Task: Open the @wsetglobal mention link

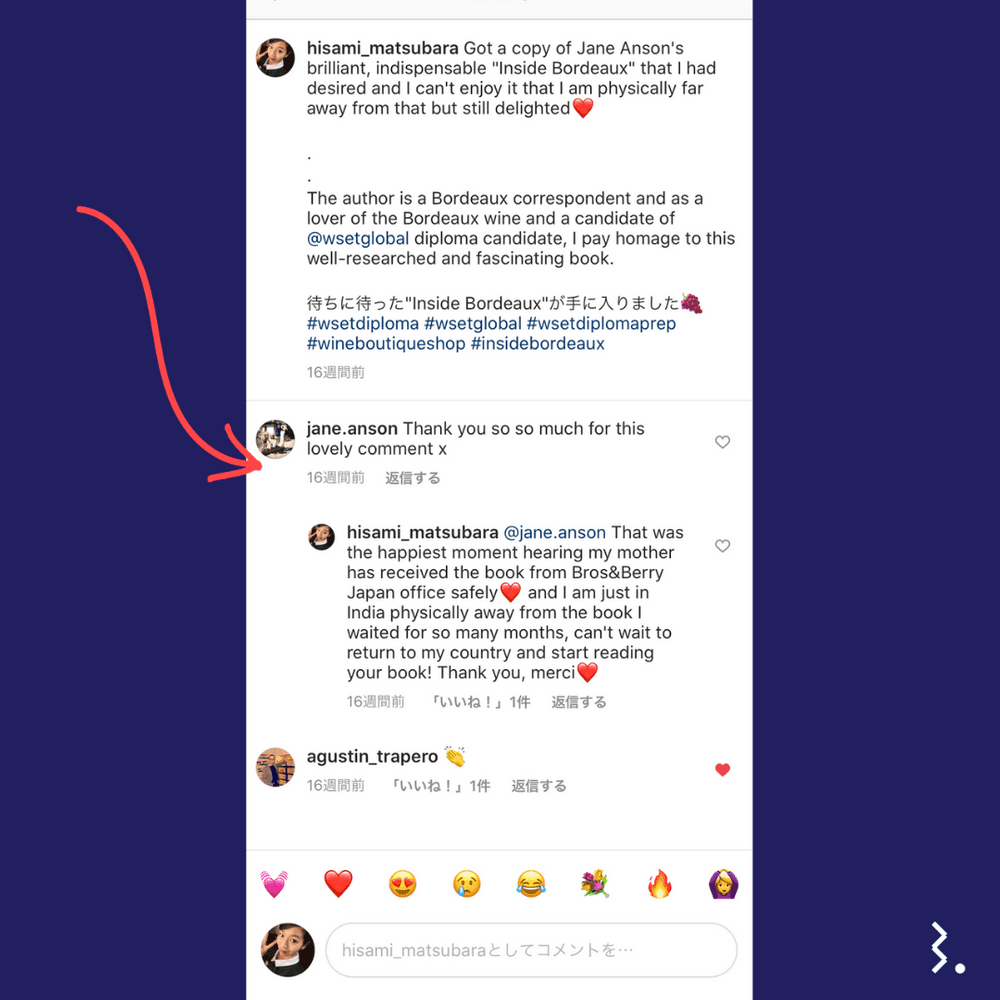Action: tap(358, 239)
